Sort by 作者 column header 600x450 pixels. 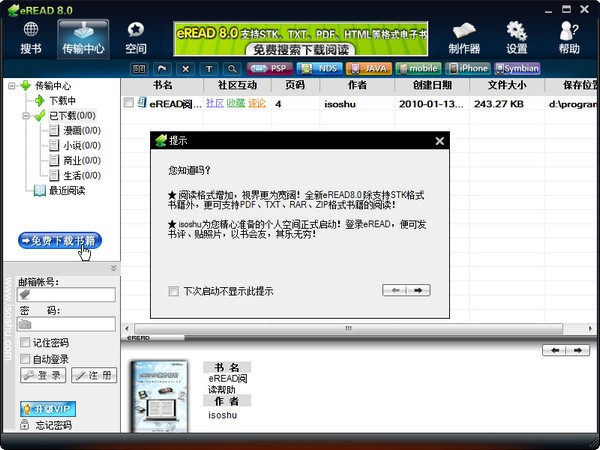point(357,85)
